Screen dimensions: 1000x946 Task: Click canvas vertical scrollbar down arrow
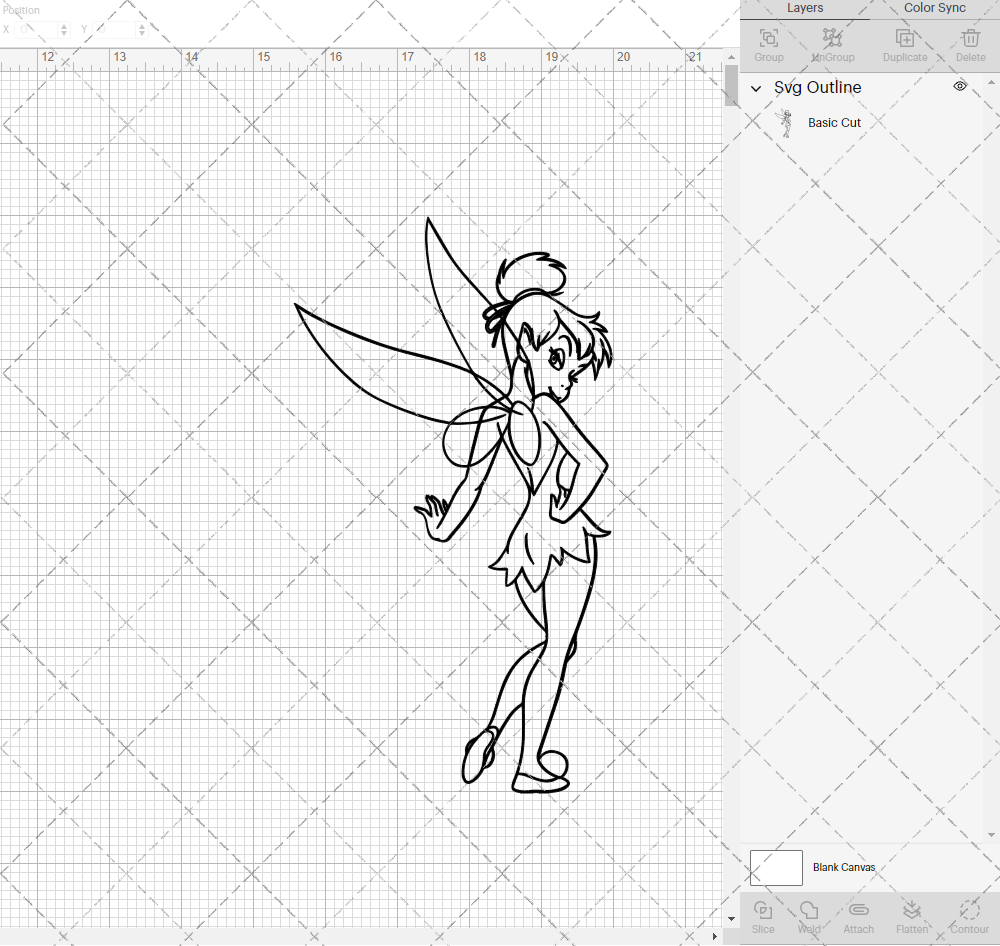click(732, 919)
